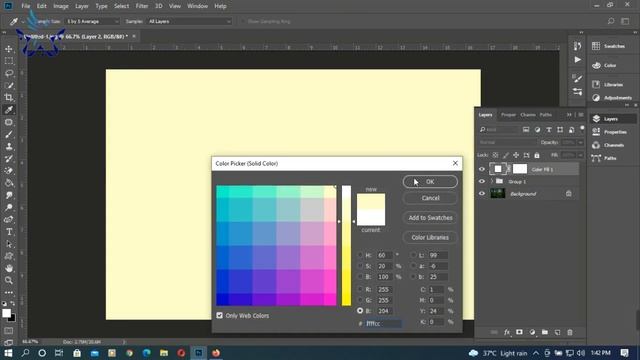Viewport: 640px width, 360px height.
Task: Click the vertical color slider strip
Action: coord(346,245)
